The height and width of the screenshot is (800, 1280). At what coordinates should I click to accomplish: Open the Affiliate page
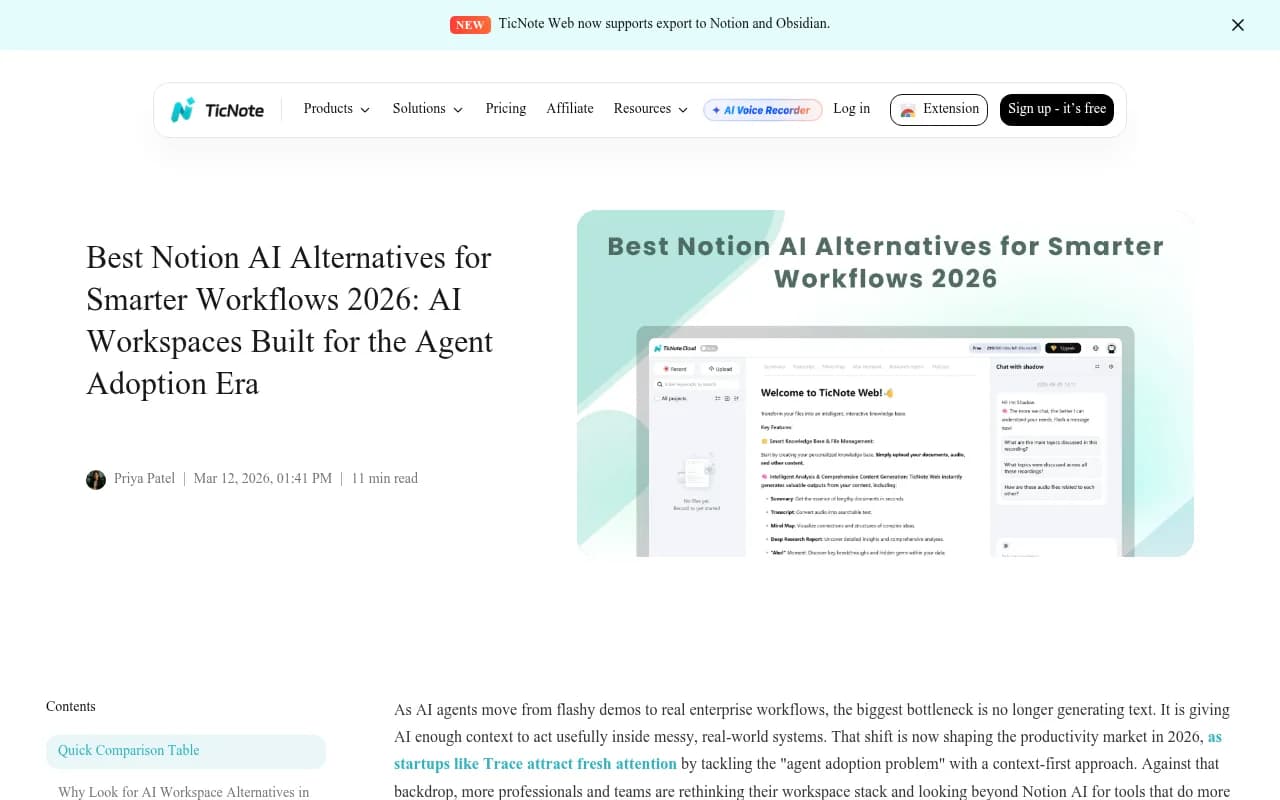(570, 109)
